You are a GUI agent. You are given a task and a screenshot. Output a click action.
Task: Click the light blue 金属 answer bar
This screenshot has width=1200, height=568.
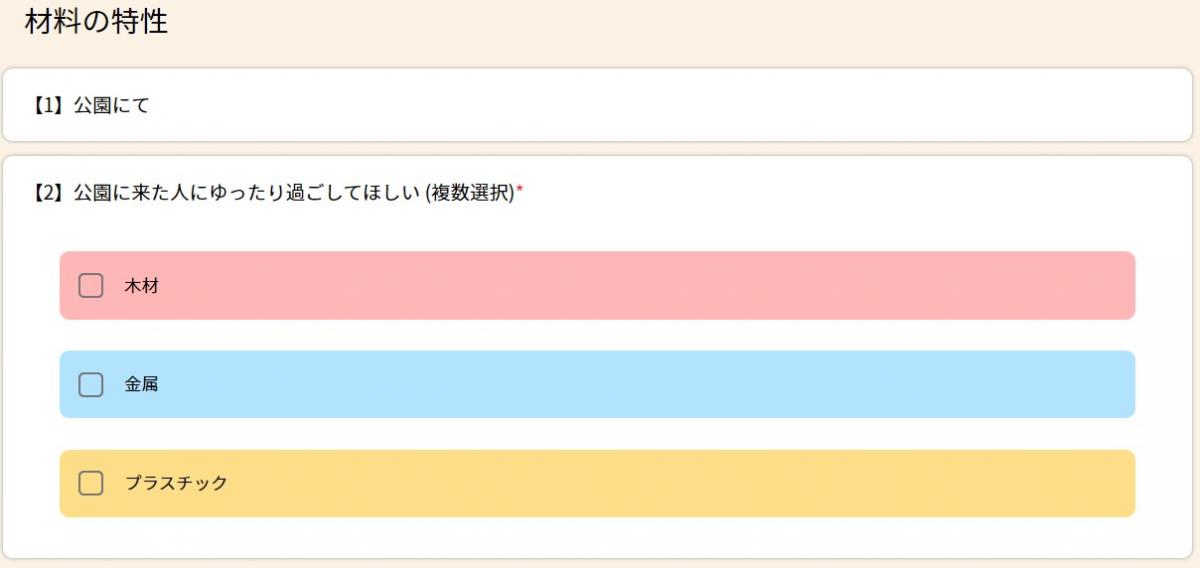(x=597, y=384)
